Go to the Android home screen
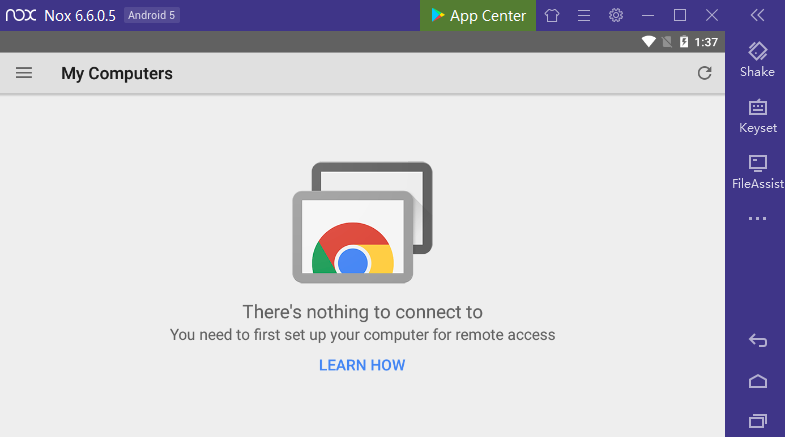785x437 pixels. (x=757, y=381)
